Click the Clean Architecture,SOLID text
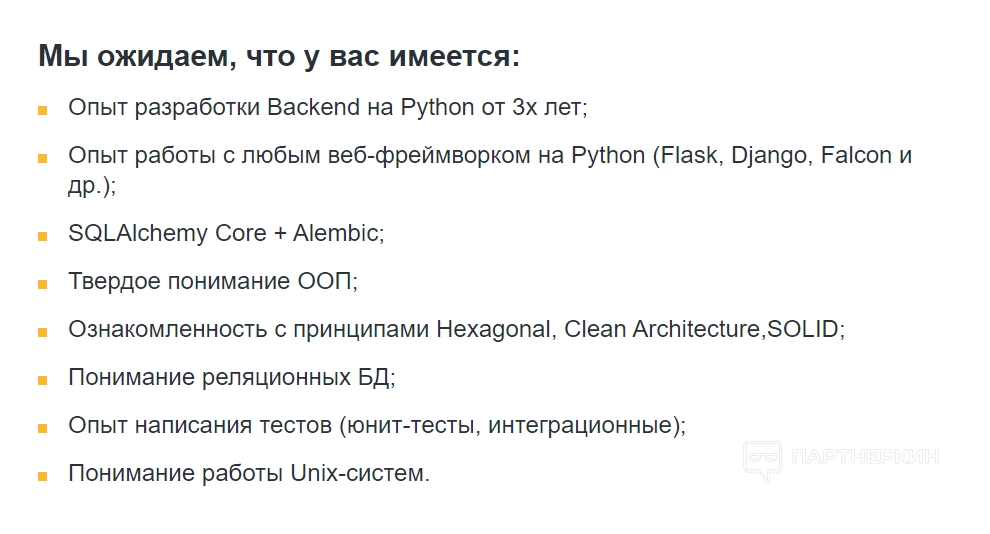Viewport: 990px width, 534px height. [704, 329]
